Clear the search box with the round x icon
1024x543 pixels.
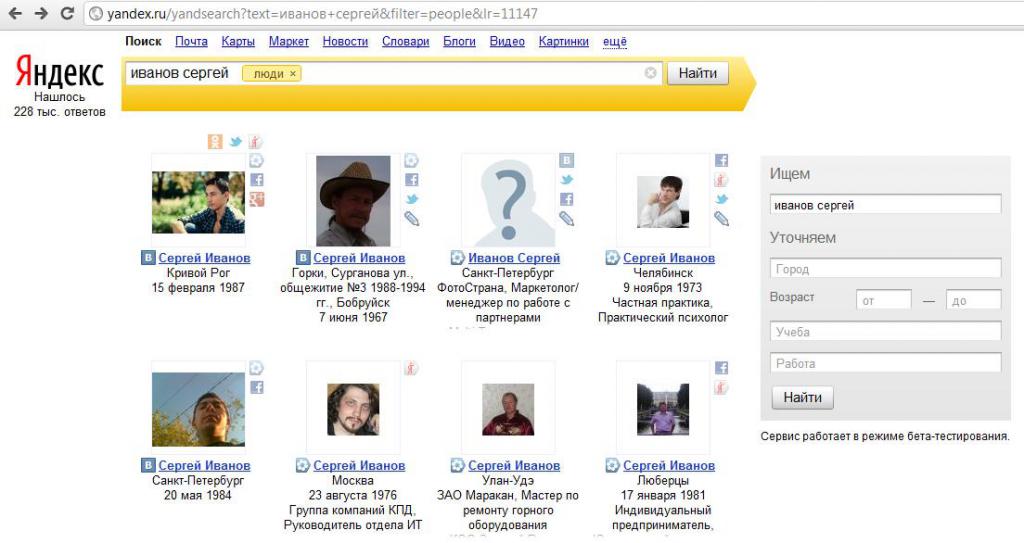(650, 73)
